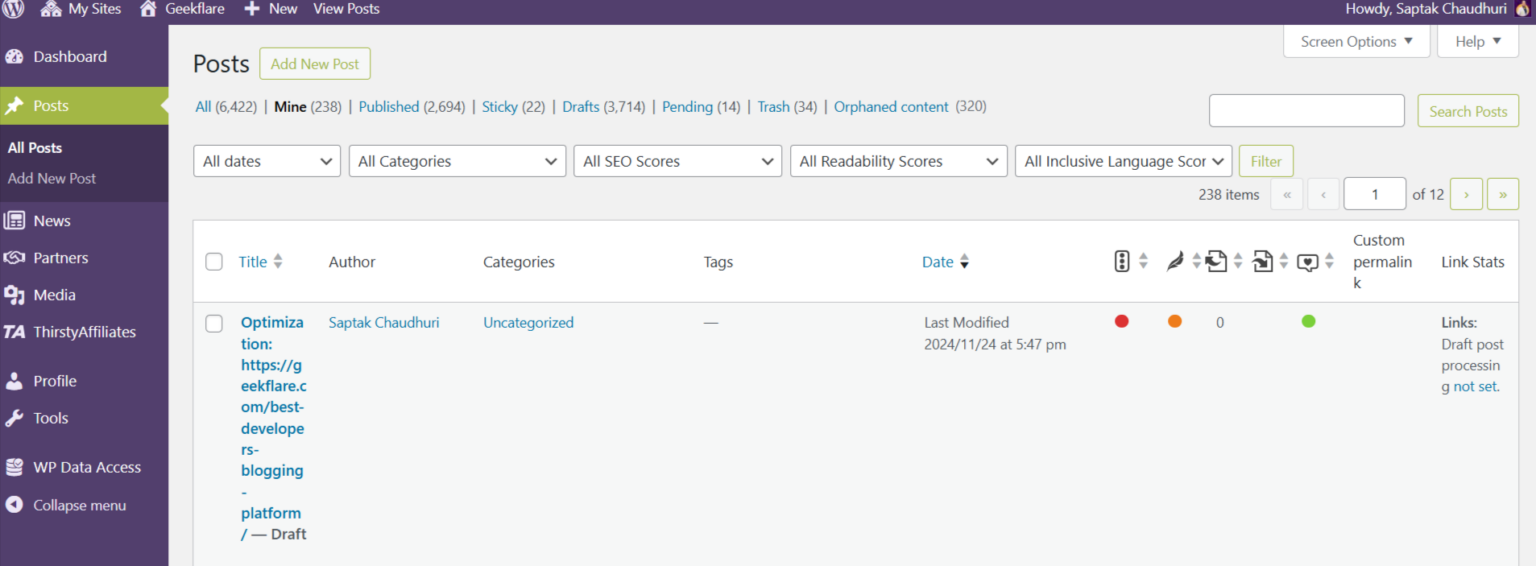1536x566 pixels.
Task: Open ThirstyAffiliates from the sidebar
Action: 84,332
